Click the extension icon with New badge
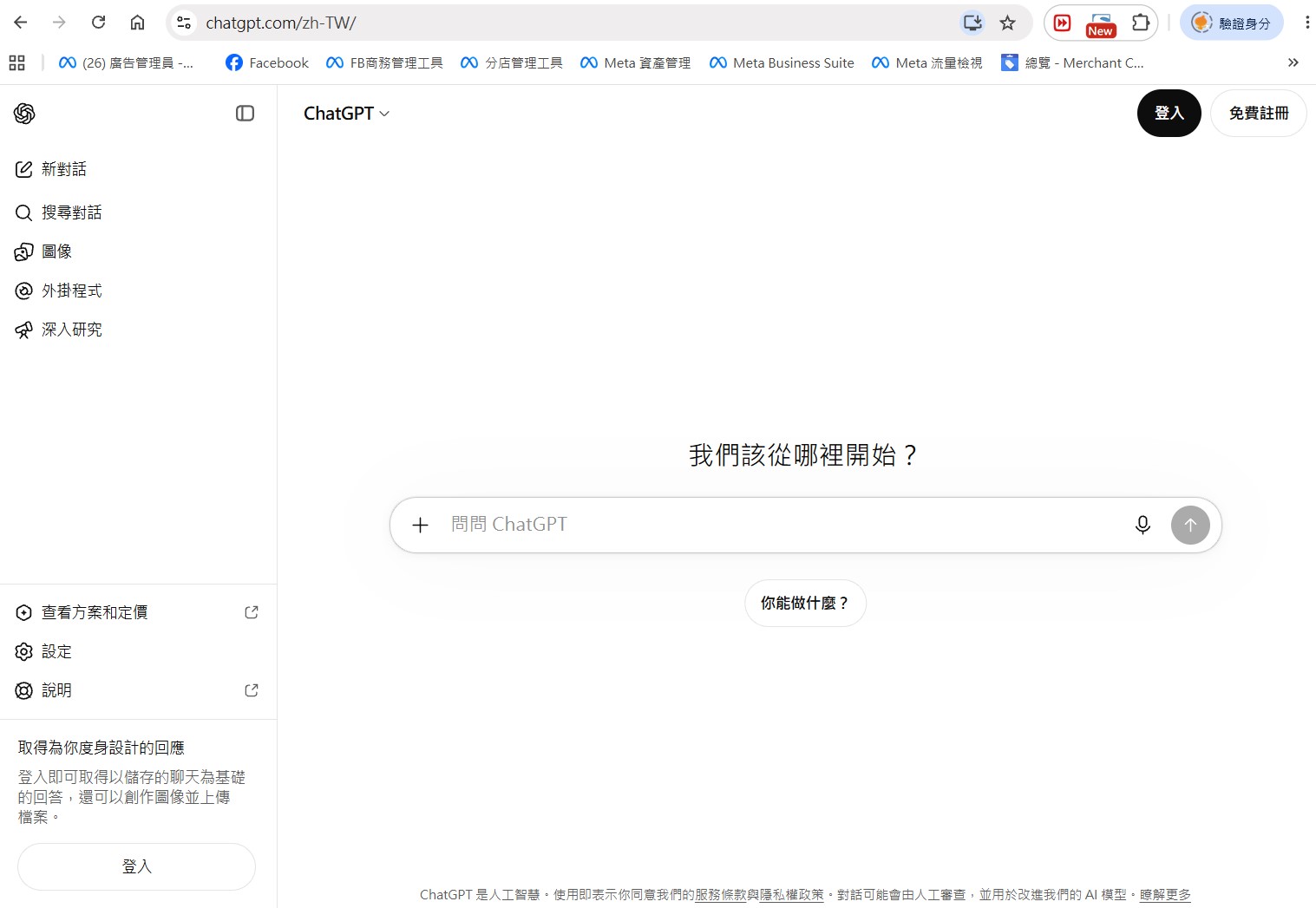Viewport: 1316px width, 908px height. (x=1100, y=24)
